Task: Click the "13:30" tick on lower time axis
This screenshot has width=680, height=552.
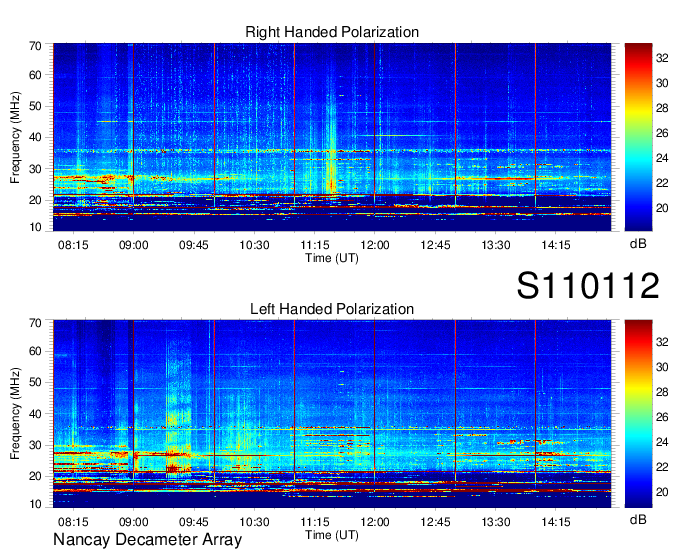Action: coord(496,522)
